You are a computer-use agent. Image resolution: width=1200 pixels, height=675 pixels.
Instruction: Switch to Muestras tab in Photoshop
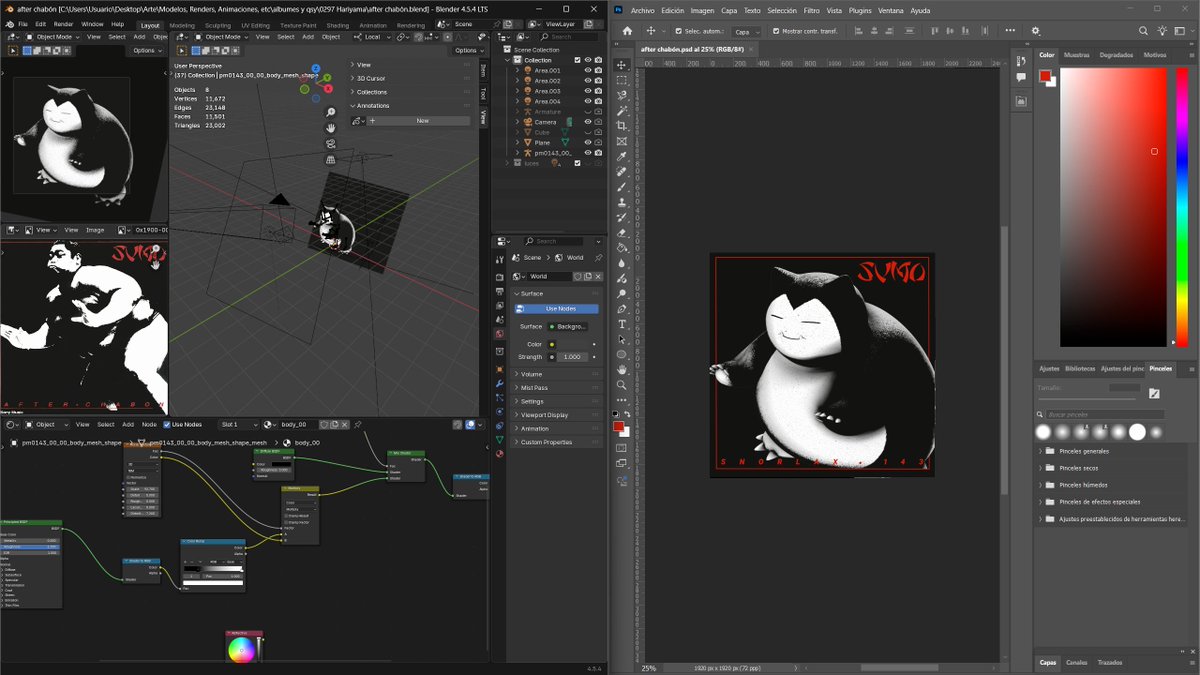pyautogui.click(x=1077, y=55)
